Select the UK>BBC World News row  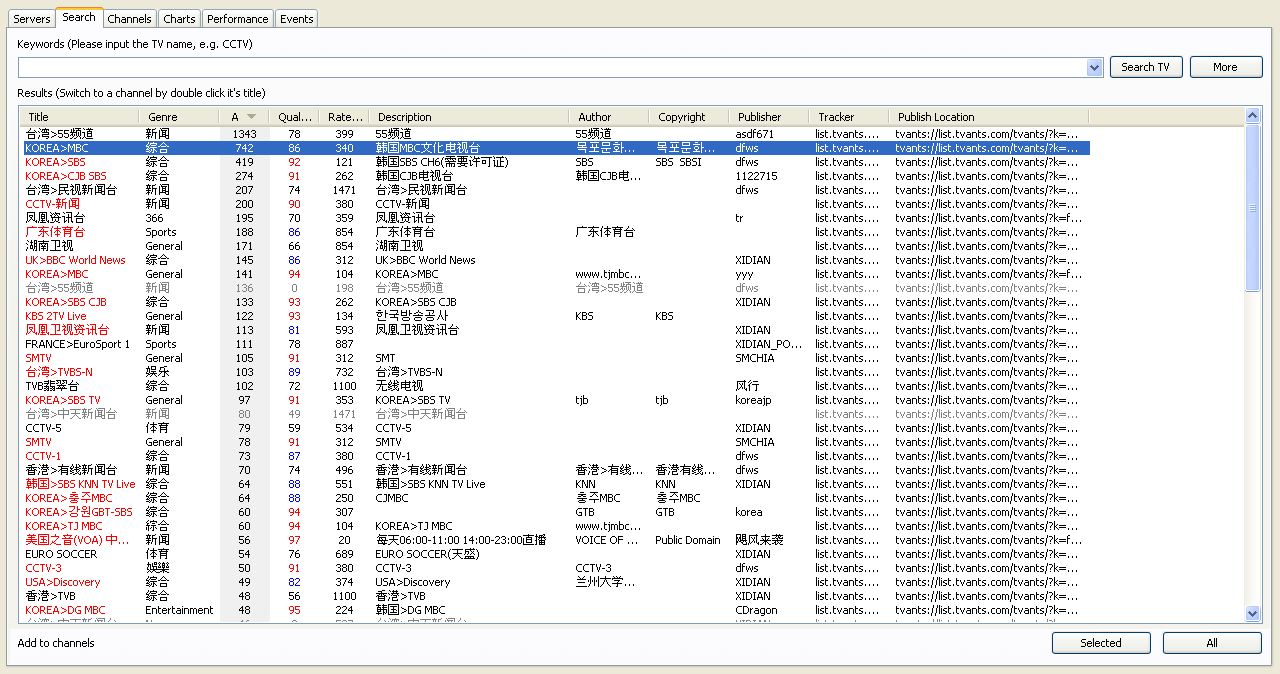tap(555, 260)
